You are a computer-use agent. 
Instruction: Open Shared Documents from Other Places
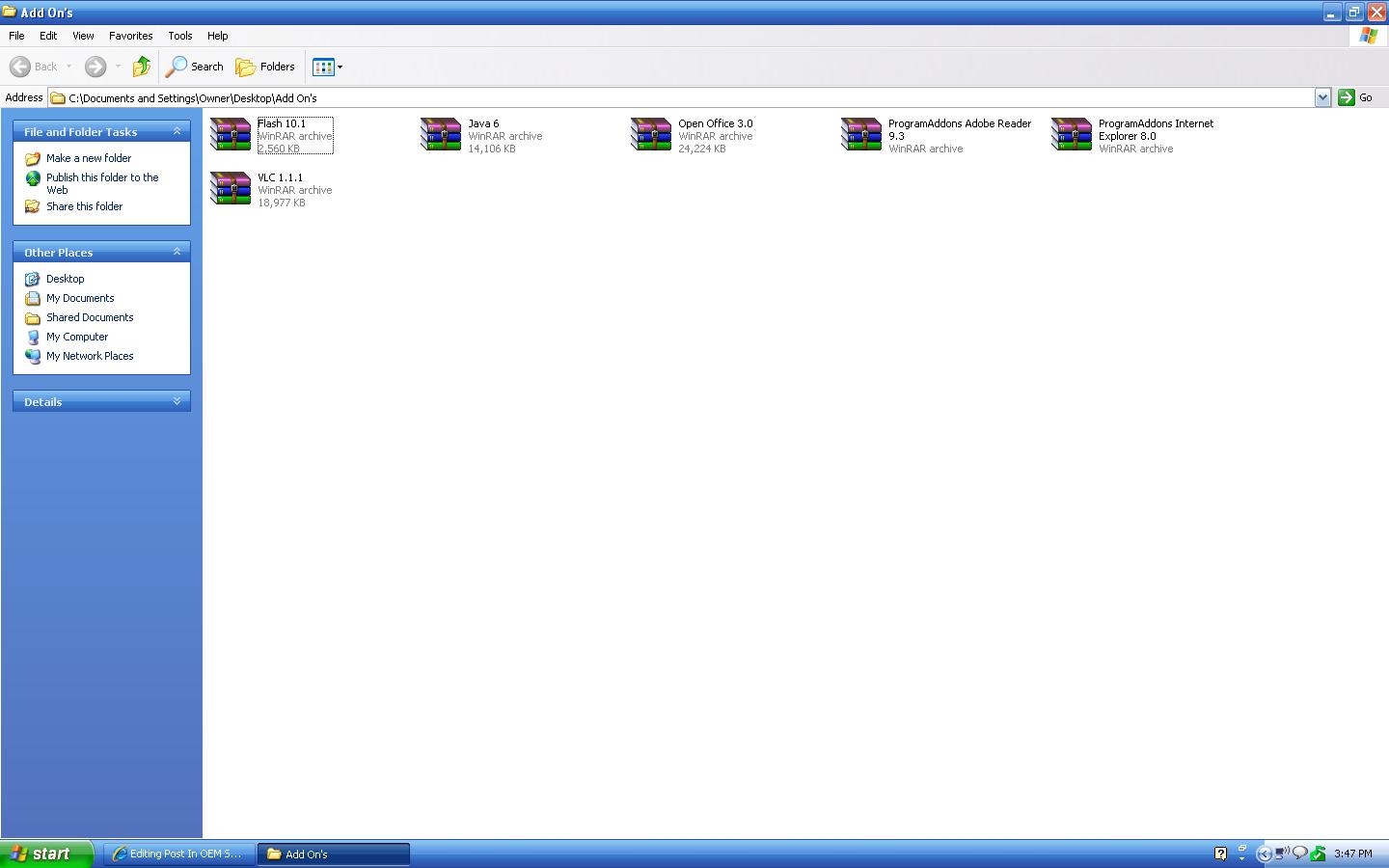tap(90, 317)
